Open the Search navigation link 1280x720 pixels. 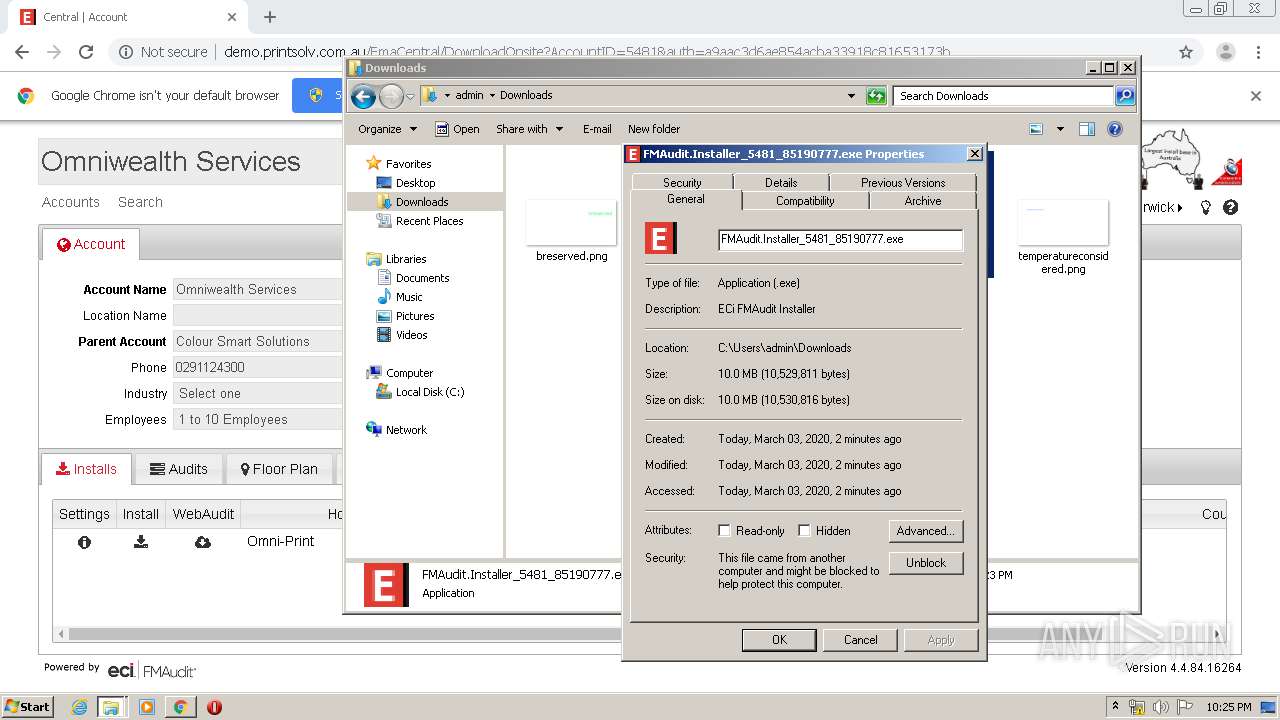pos(140,202)
